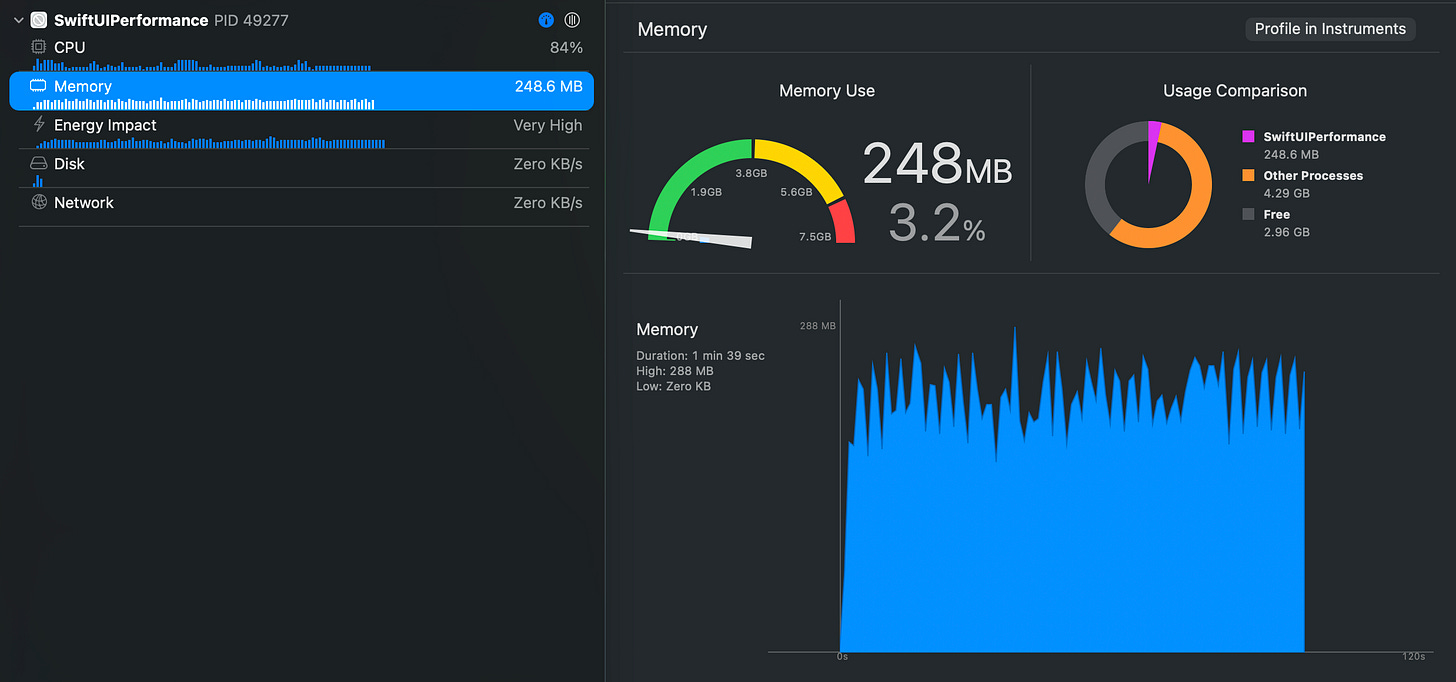Click the 3.8GB gauge label
1456x682 pixels.
(751, 173)
